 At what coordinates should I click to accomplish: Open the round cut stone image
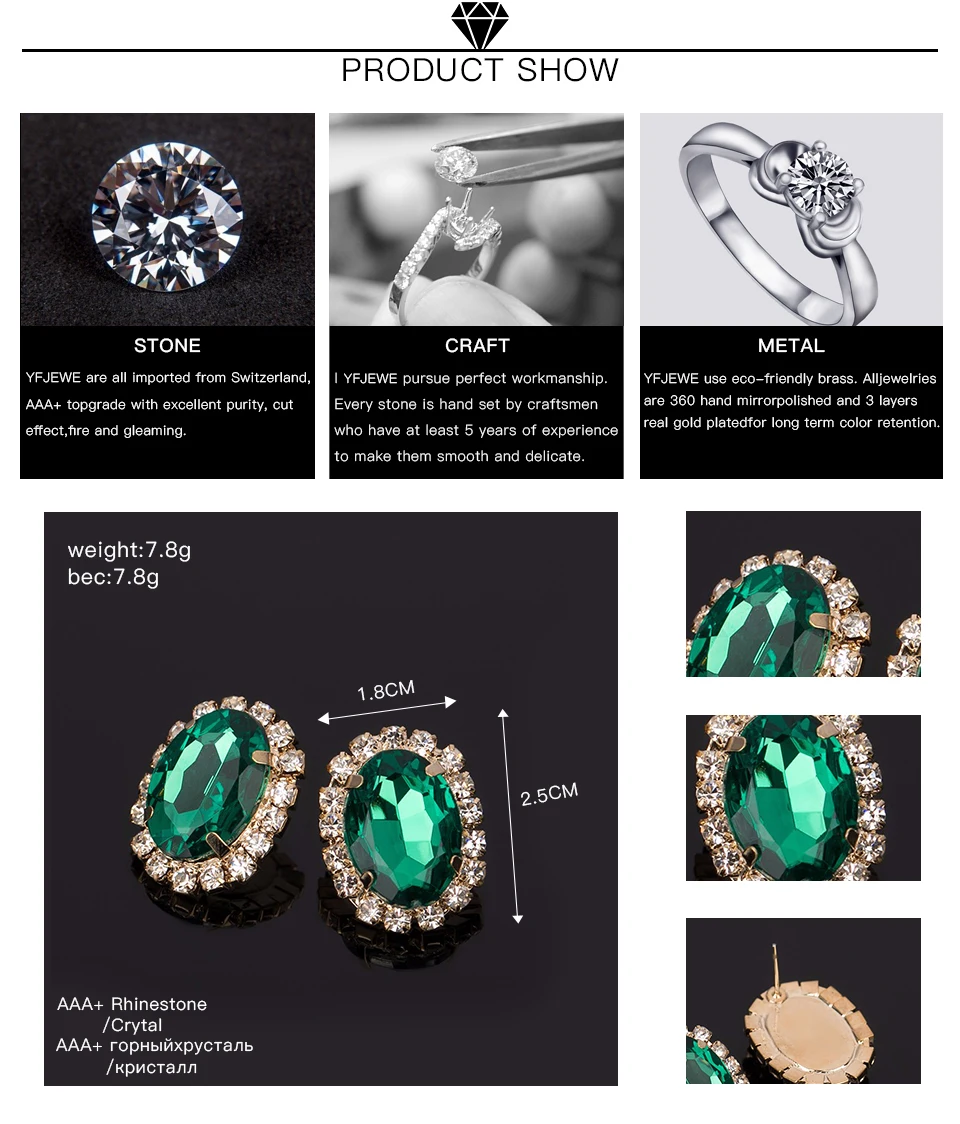click(x=167, y=219)
